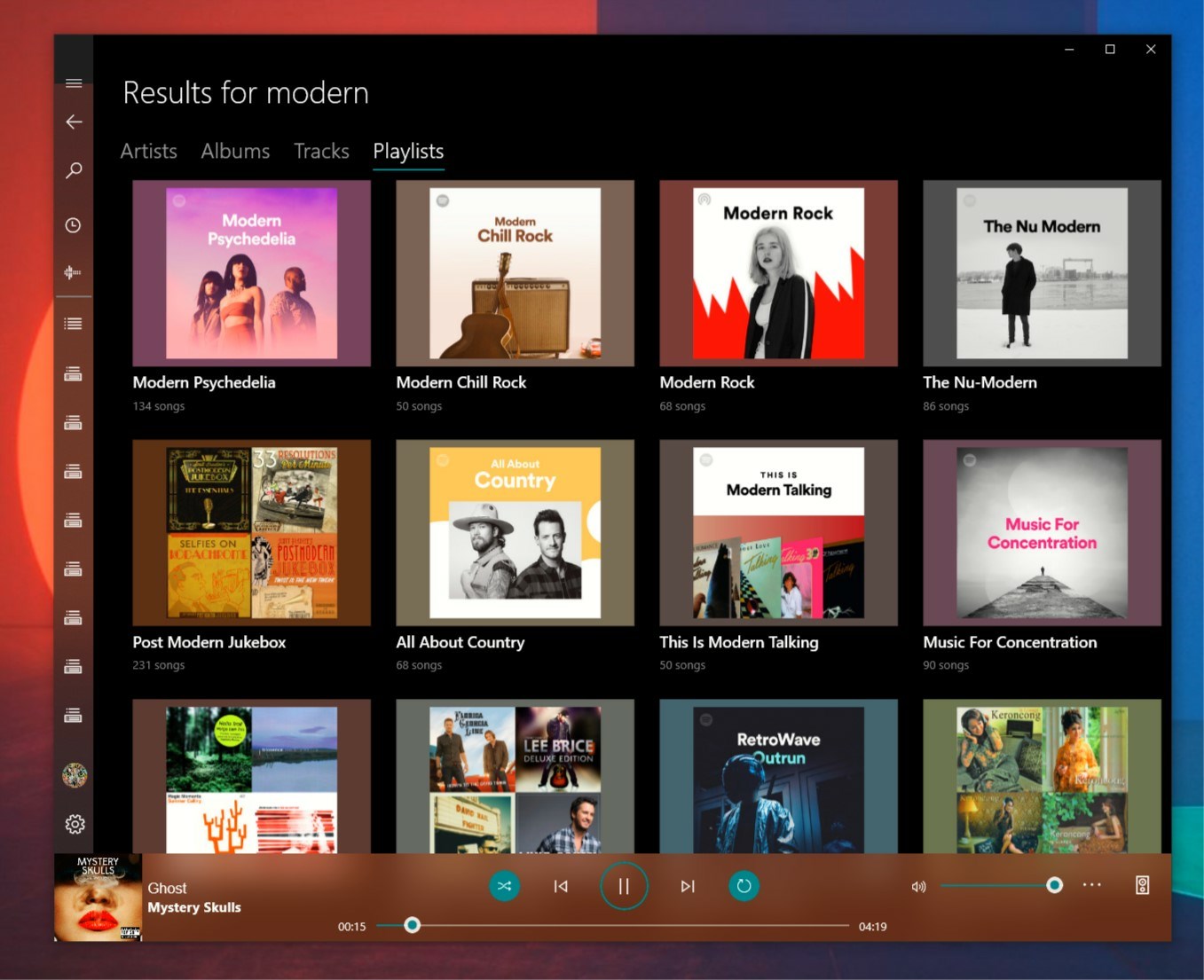Image resolution: width=1204 pixels, height=980 pixels.
Task: Click the 134 songs count
Action: 159,406
